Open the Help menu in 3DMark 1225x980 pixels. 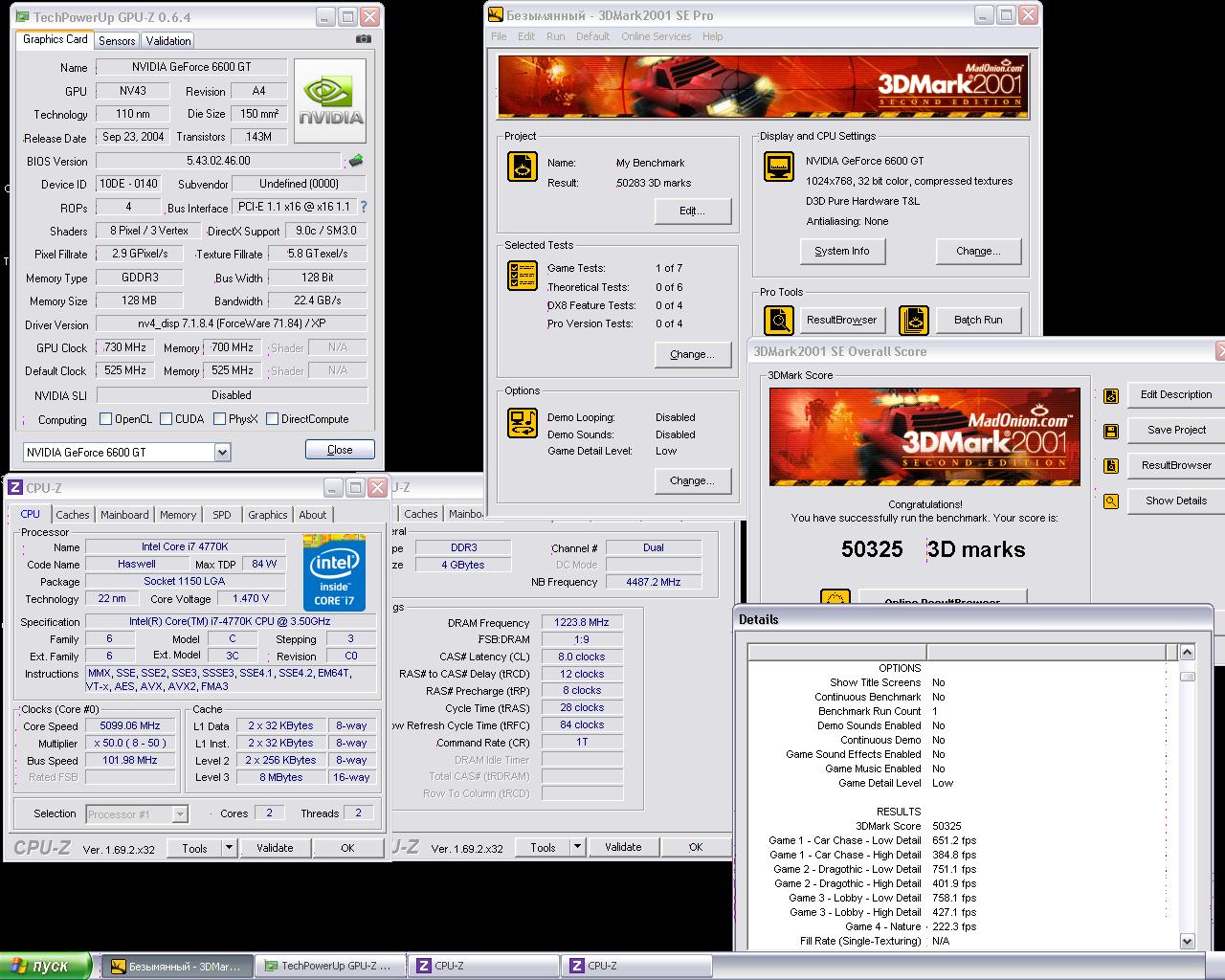(x=712, y=36)
